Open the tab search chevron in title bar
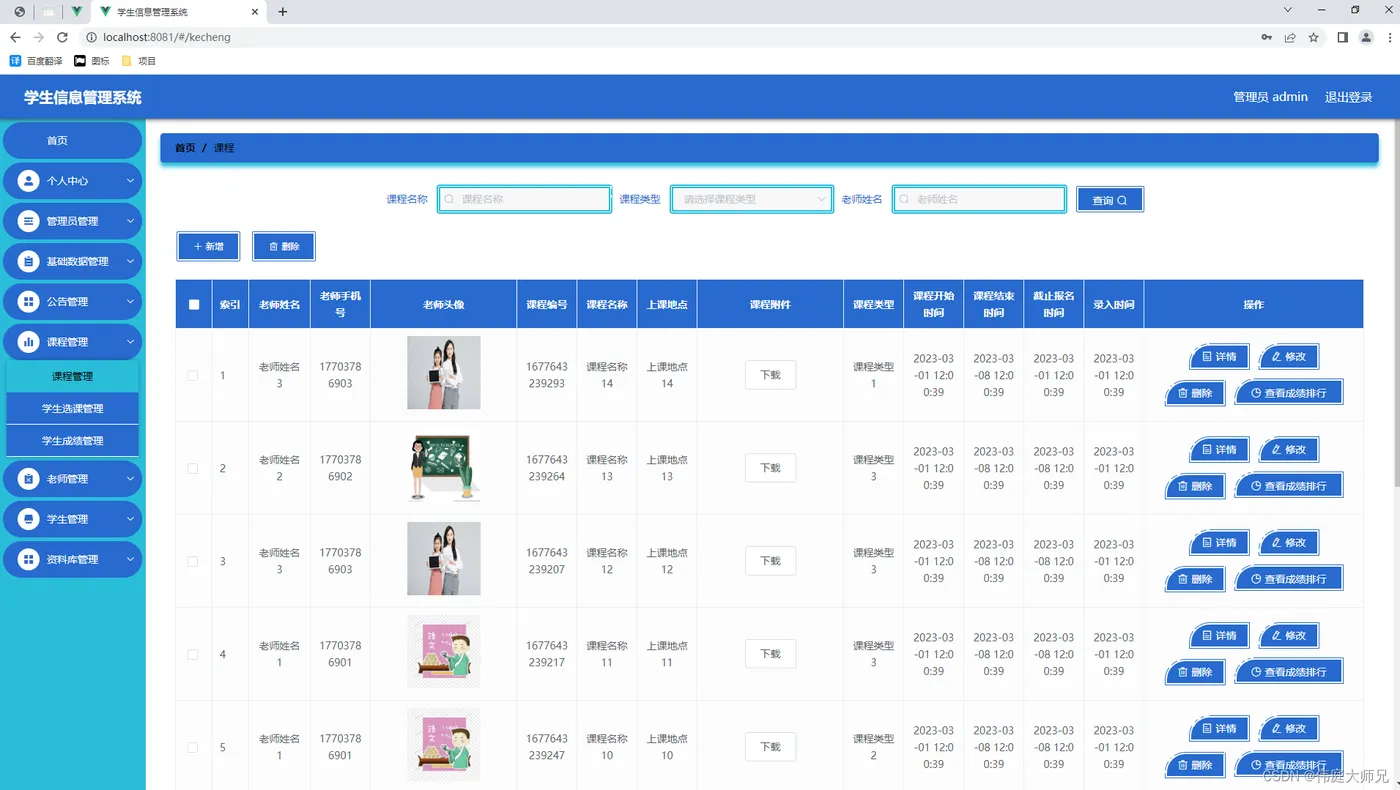1400x790 pixels. [1288, 10]
